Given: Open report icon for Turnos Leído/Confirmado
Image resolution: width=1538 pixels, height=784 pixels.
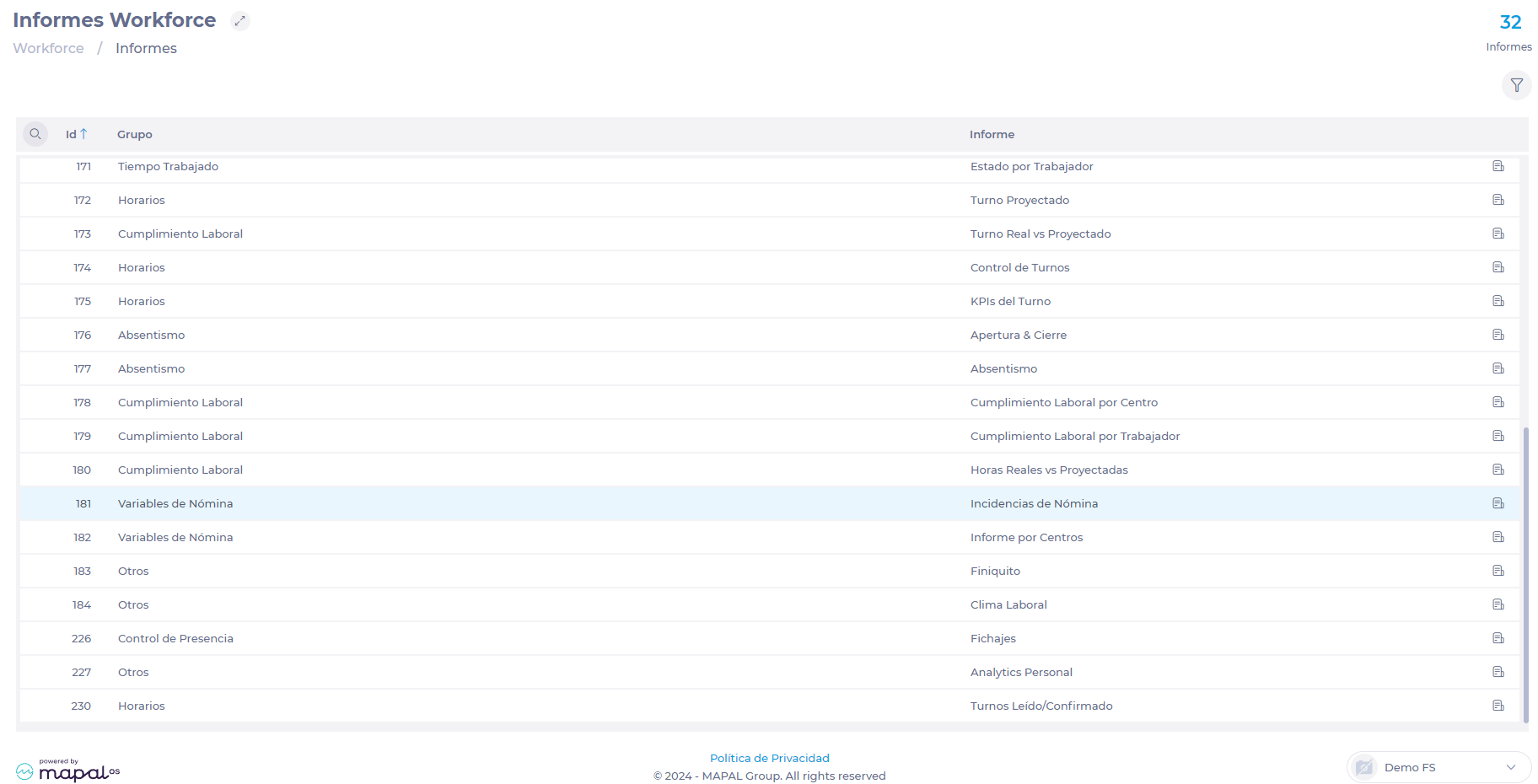Looking at the screenshot, I should coord(1498,706).
